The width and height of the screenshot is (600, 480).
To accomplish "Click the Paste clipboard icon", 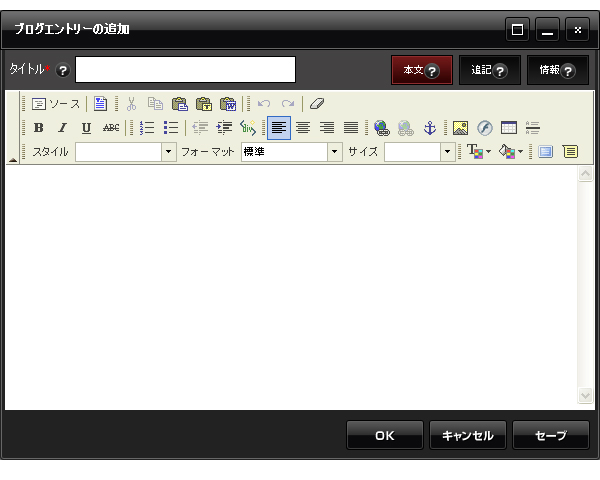I will 179,104.
